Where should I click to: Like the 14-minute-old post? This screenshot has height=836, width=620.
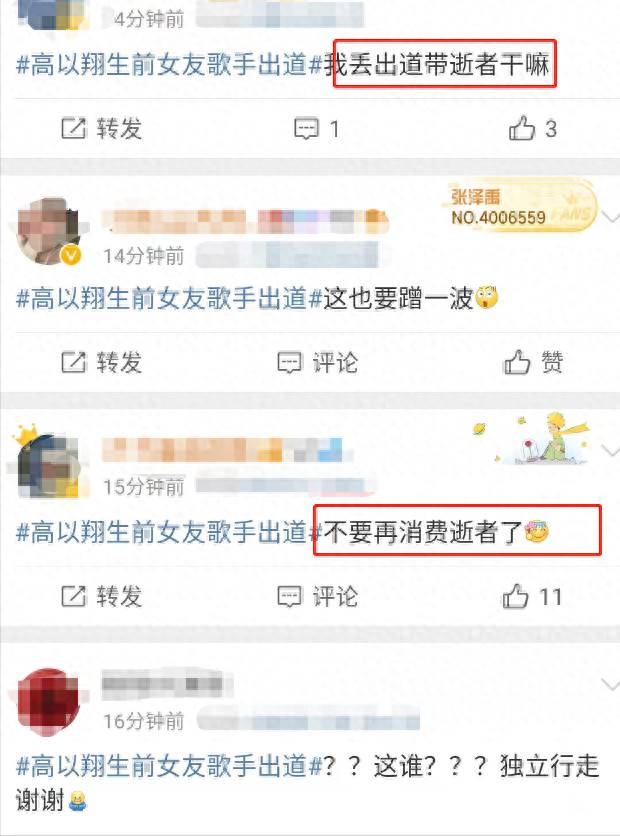(533, 362)
